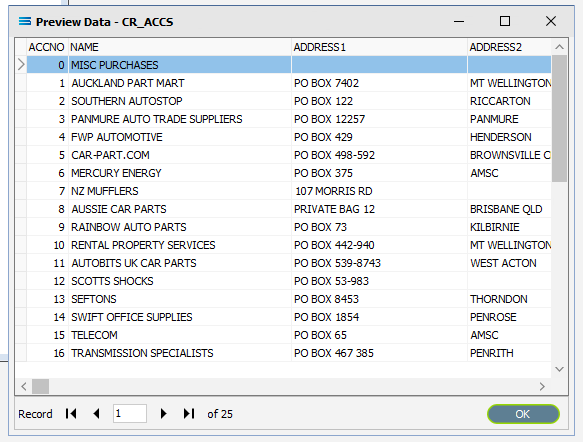Click the ACCNO column header
Image resolution: width=583 pixels, height=442 pixels.
(47, 47)
